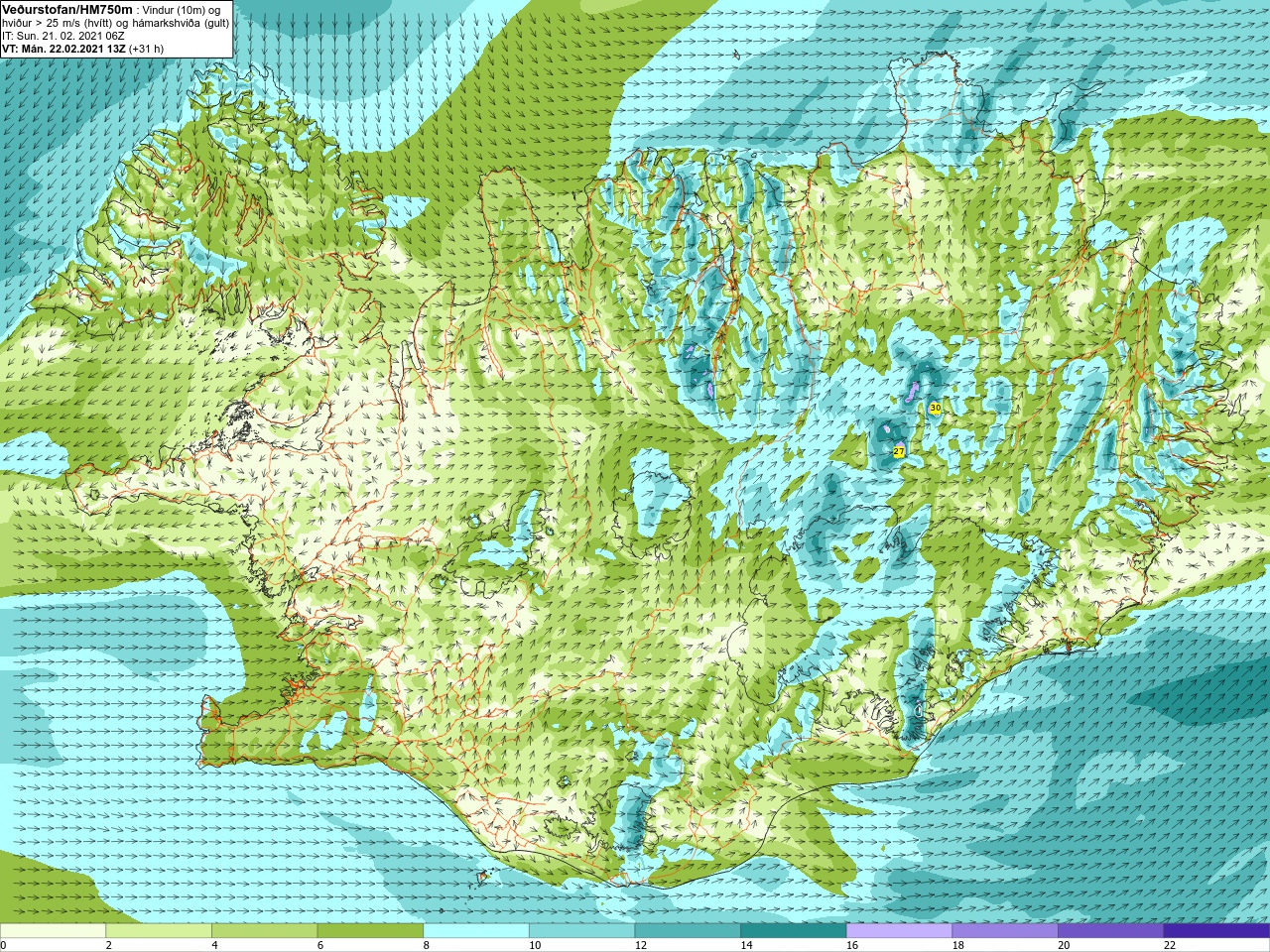Select the 10–12 m/s turquoise legend swatch
This screenshot has height=952, width=1270.
click(x=581, y=931)
